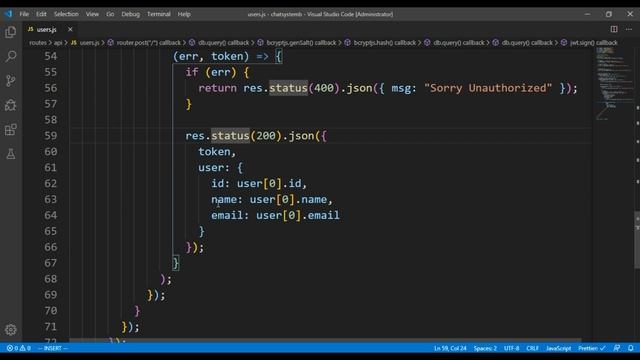Screen dimensions: 640x360
Task: Open the Go menu
Action: click(110, 14)
